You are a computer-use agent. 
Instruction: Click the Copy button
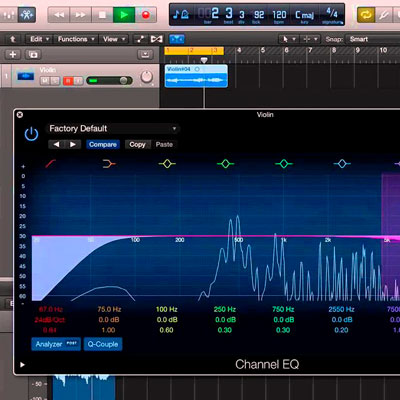pyautogui.click(x=137, y=144)
